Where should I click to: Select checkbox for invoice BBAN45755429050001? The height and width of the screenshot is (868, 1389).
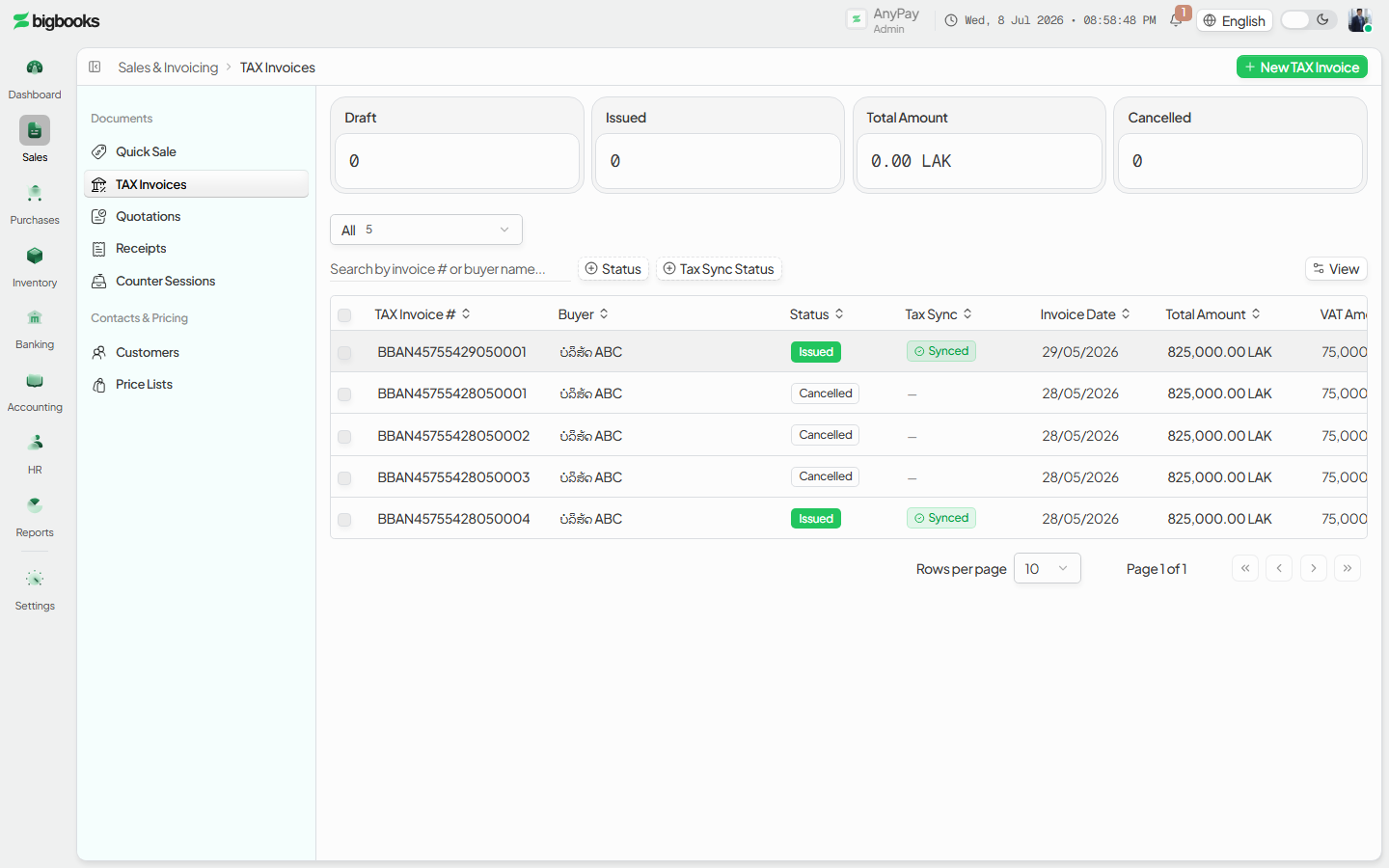(344, 353)
